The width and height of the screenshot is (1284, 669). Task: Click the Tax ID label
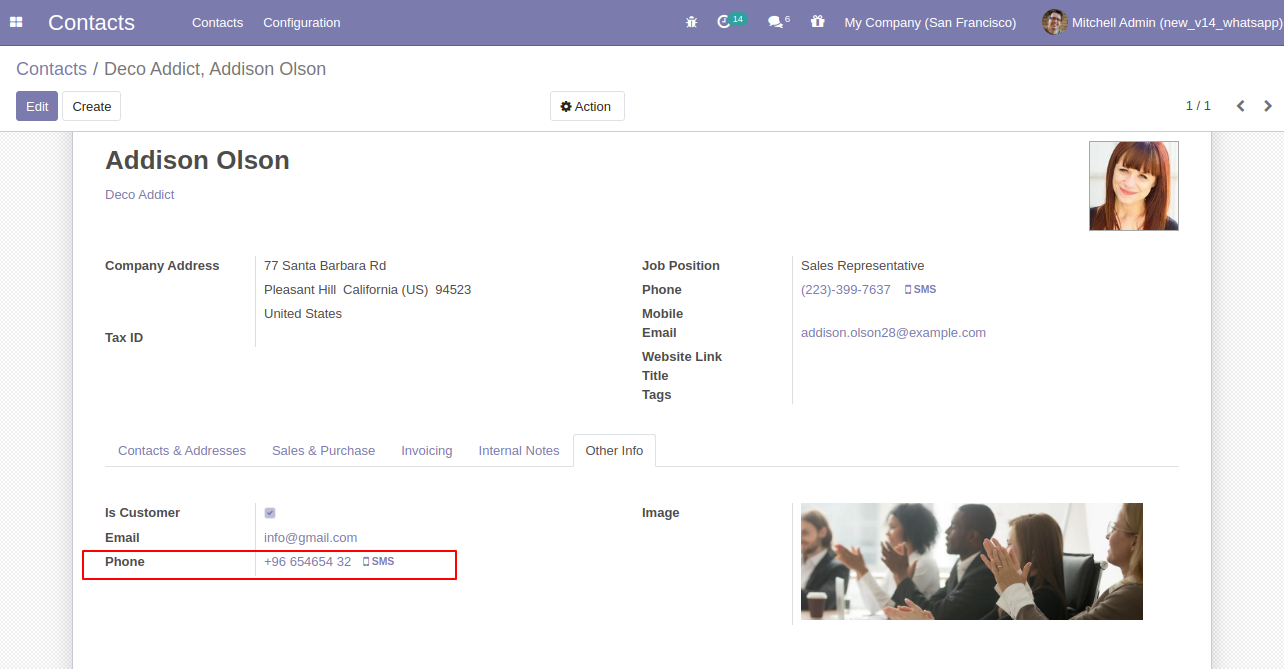(124, 338)
